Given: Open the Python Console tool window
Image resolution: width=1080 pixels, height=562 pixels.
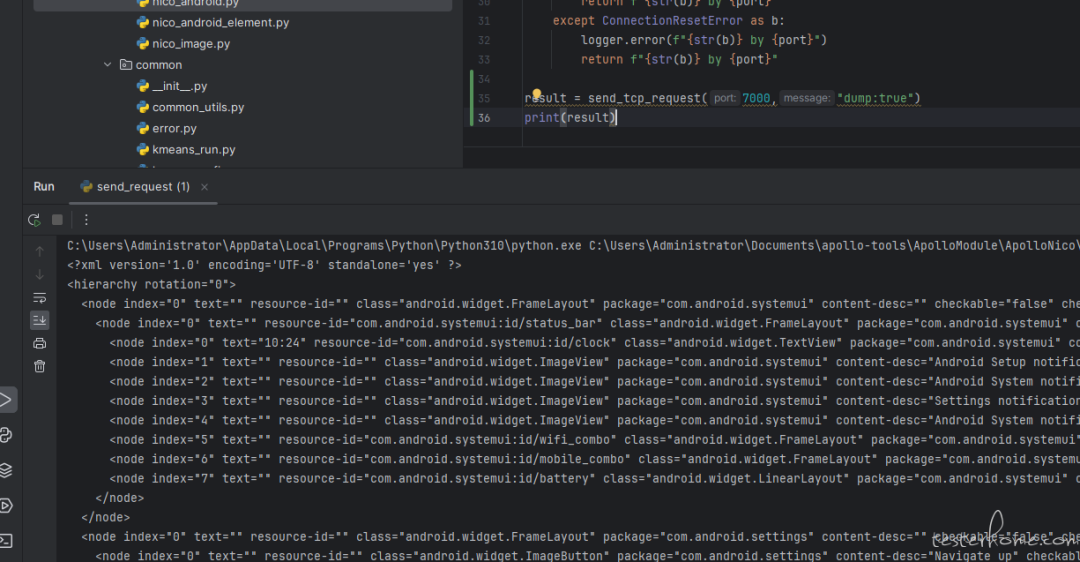Looking at the screenshot, I should tap(6, 435).
